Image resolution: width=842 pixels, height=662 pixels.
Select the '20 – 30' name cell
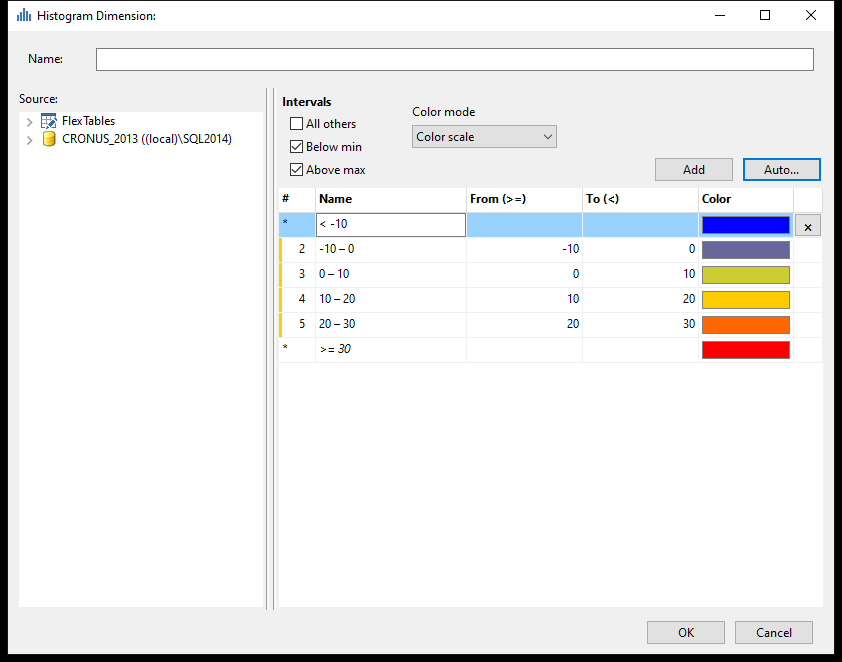point(390,324)
